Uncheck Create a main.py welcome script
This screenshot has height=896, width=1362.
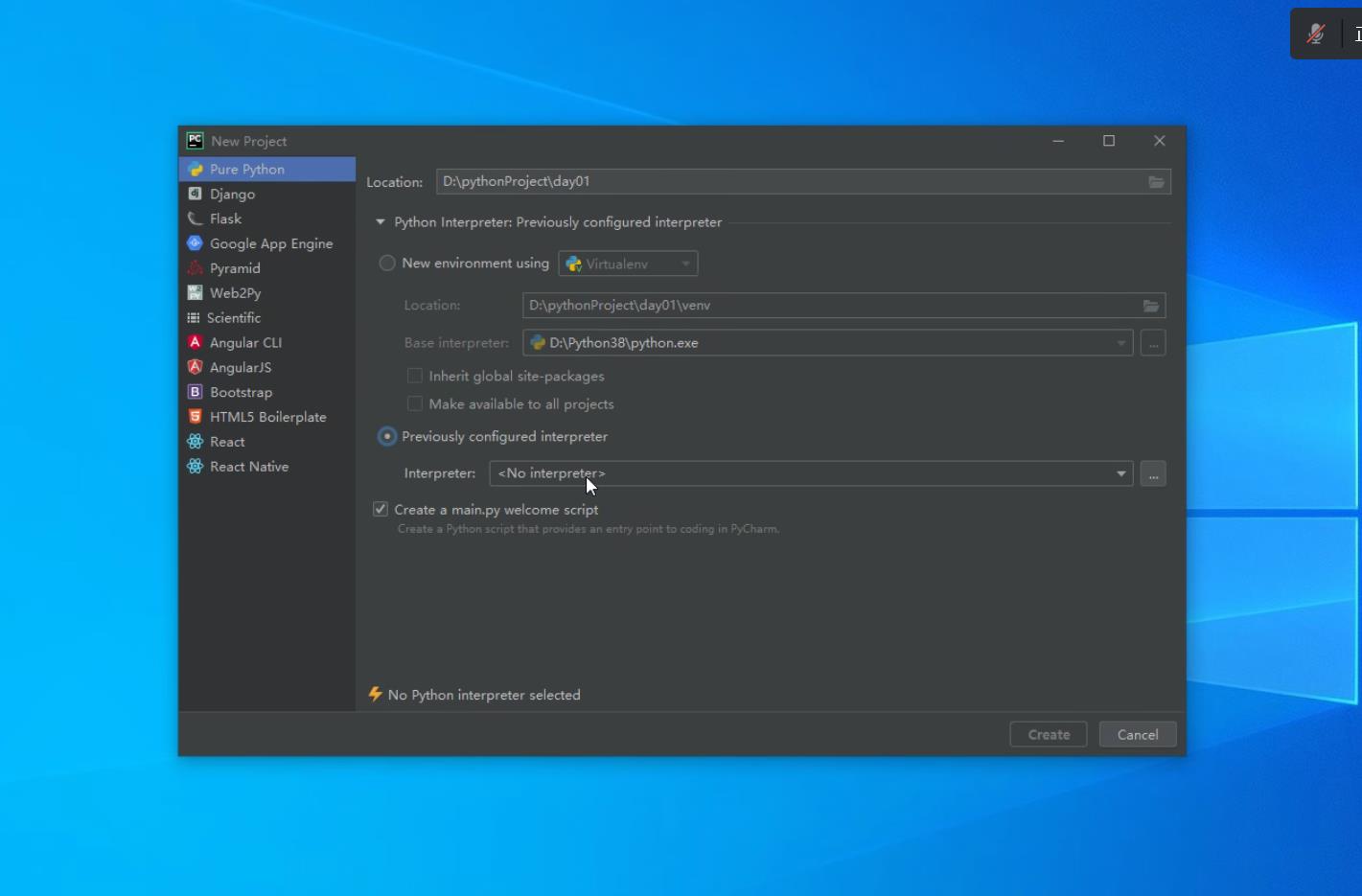click(x=381, y=510)
